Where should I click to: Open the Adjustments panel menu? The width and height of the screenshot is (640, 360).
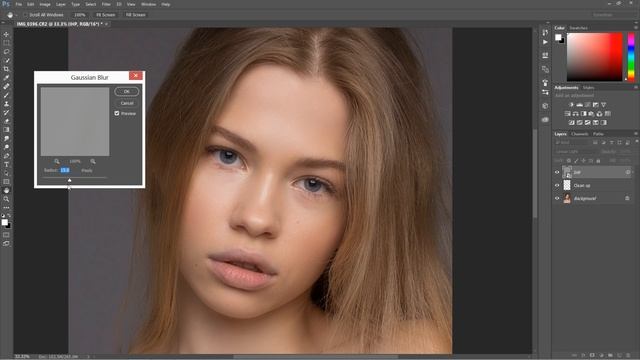coord(636,87)
